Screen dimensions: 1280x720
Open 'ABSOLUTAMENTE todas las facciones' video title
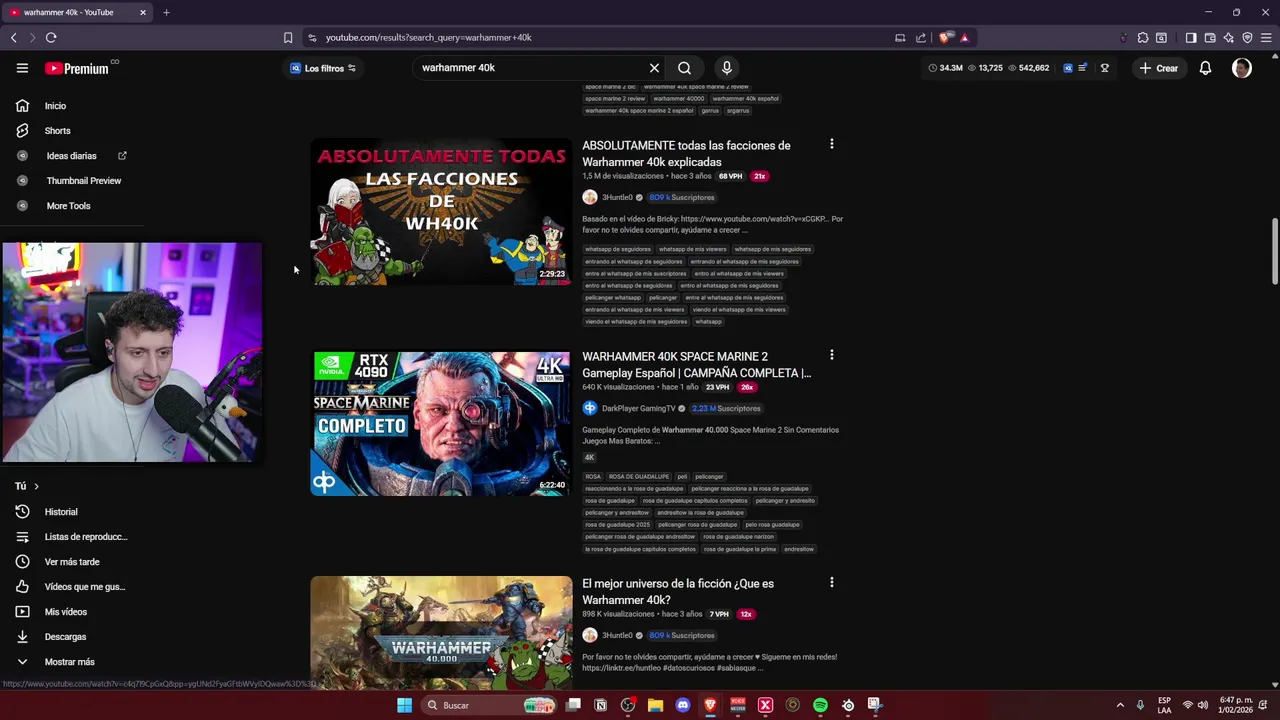coord(686,153)
